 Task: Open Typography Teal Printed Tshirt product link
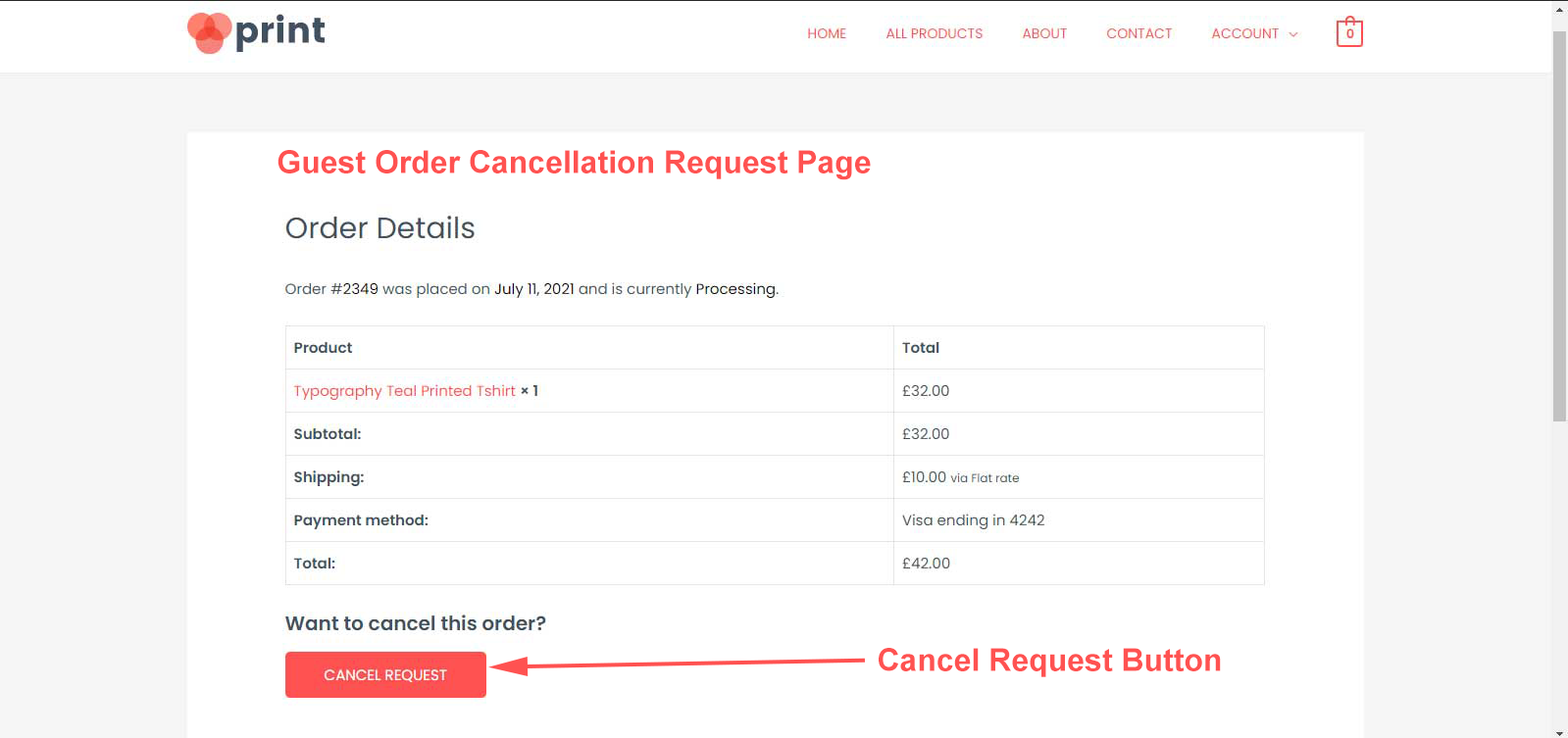click(404, 390)
